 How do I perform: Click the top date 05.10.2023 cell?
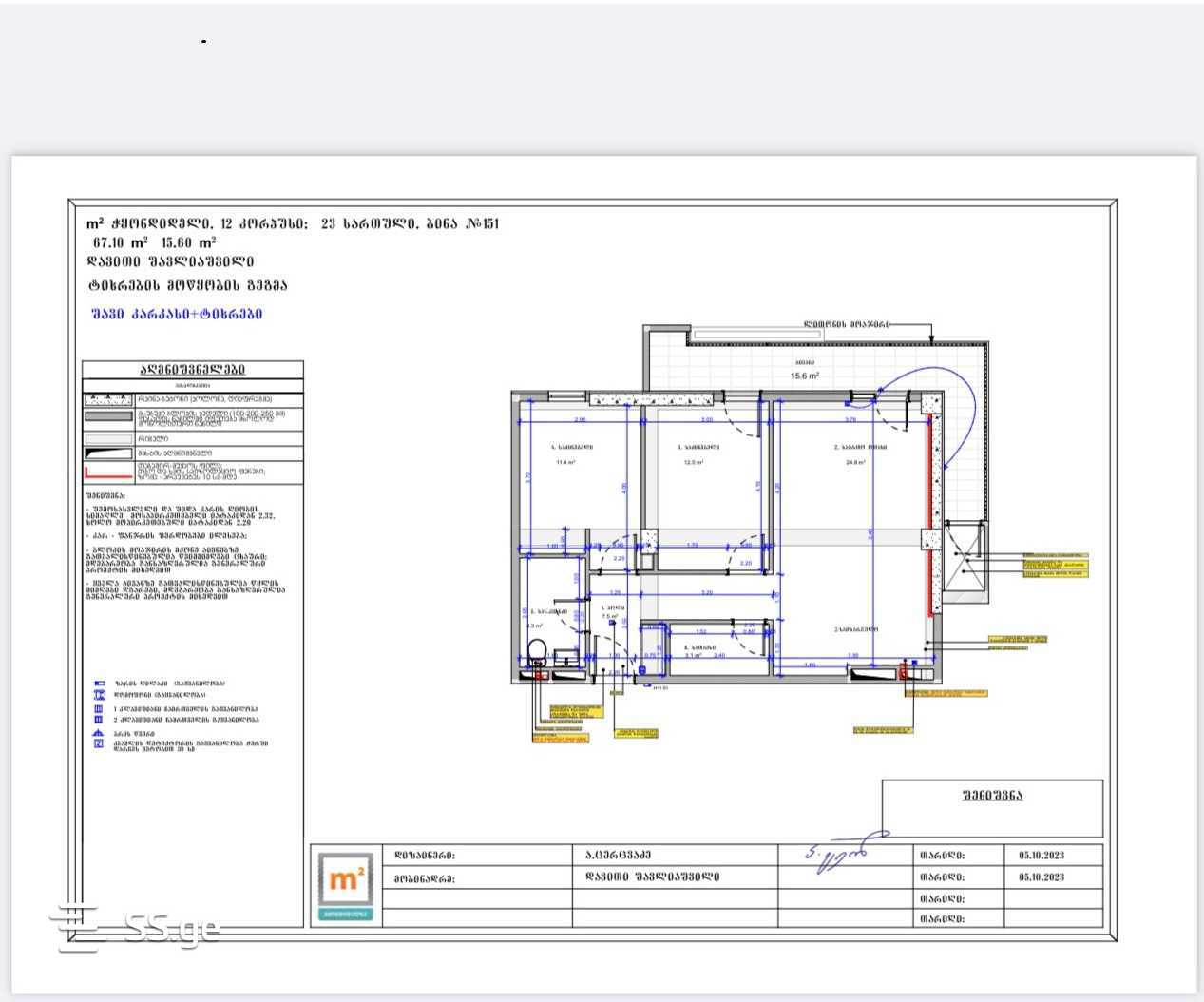pyautogui.click(x=1041, y=855)
